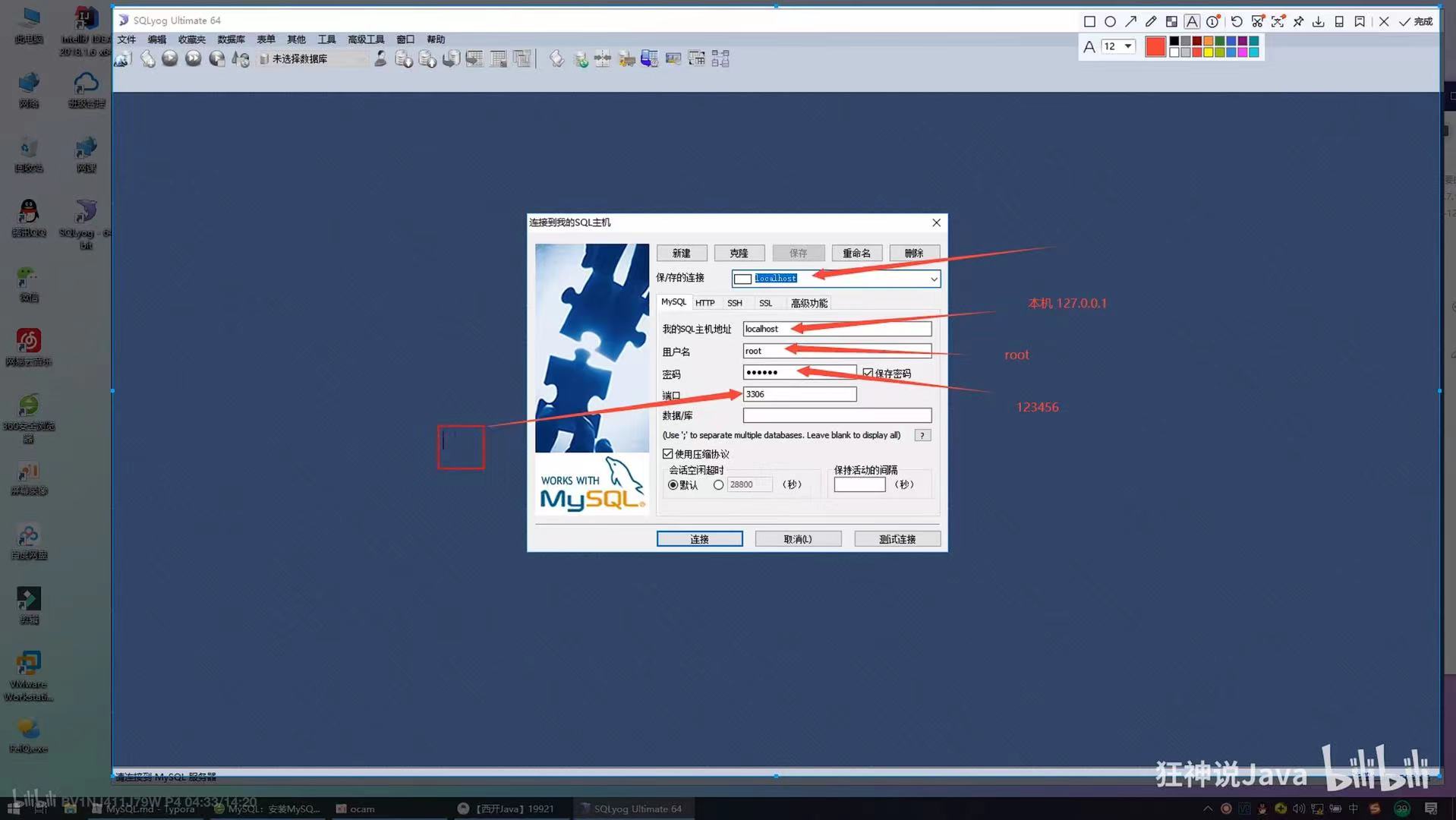This screenshot has height=820, width=1456.
Task: Choose the yellow color swatch
Action: 1209,52
